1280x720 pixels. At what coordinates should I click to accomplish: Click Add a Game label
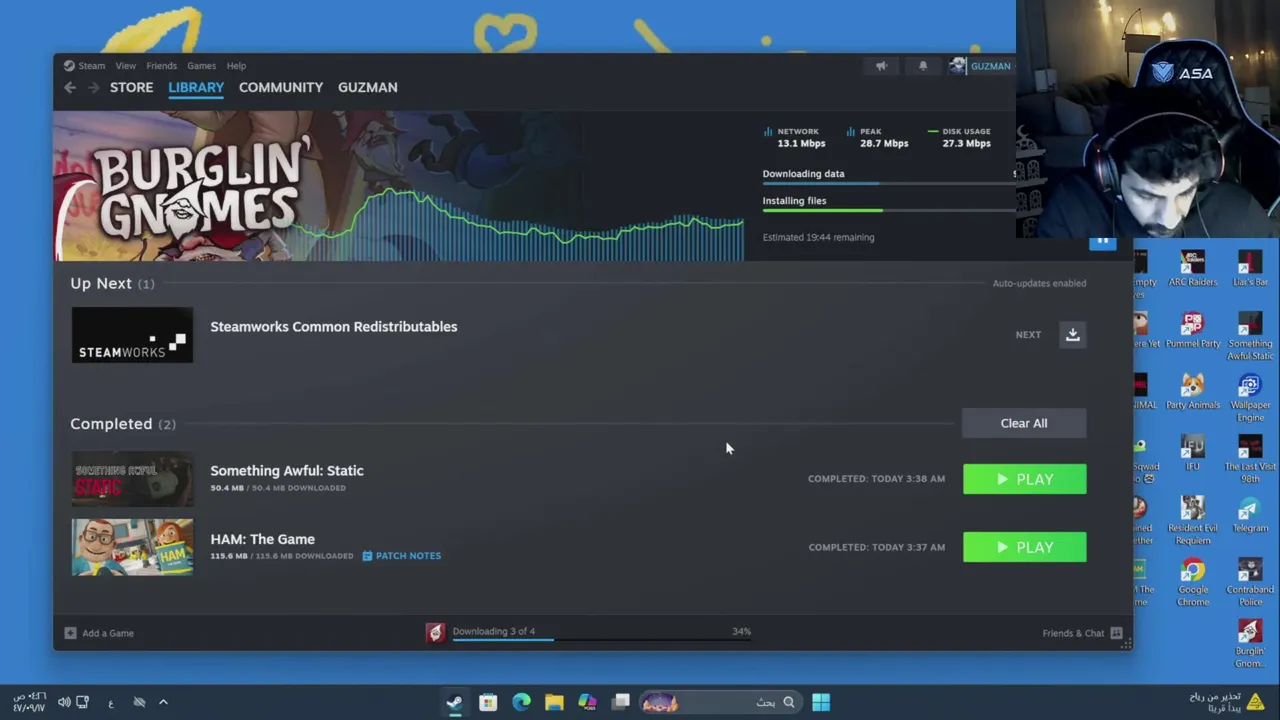(x=108, y=633)
